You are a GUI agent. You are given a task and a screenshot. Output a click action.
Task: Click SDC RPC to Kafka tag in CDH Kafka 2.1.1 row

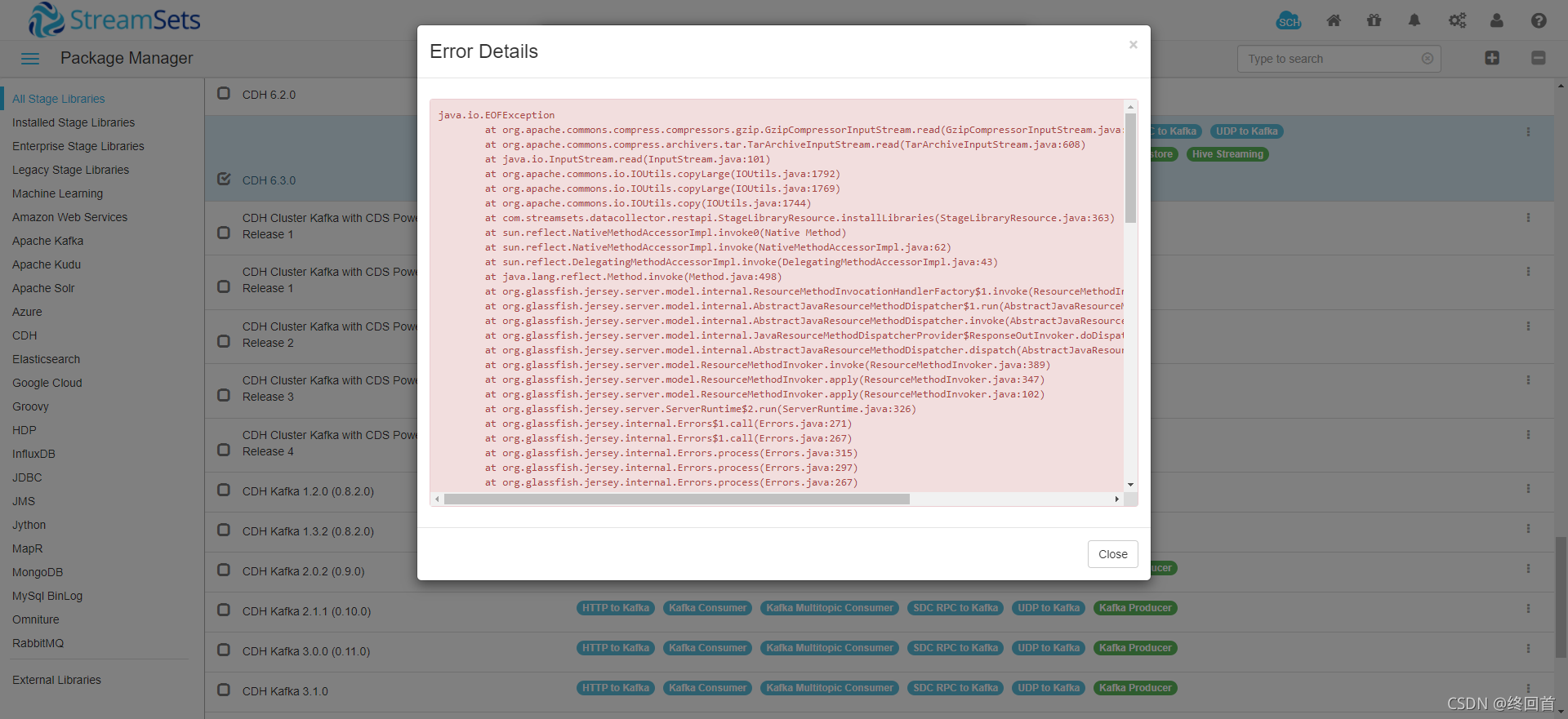tap(955, 608)
